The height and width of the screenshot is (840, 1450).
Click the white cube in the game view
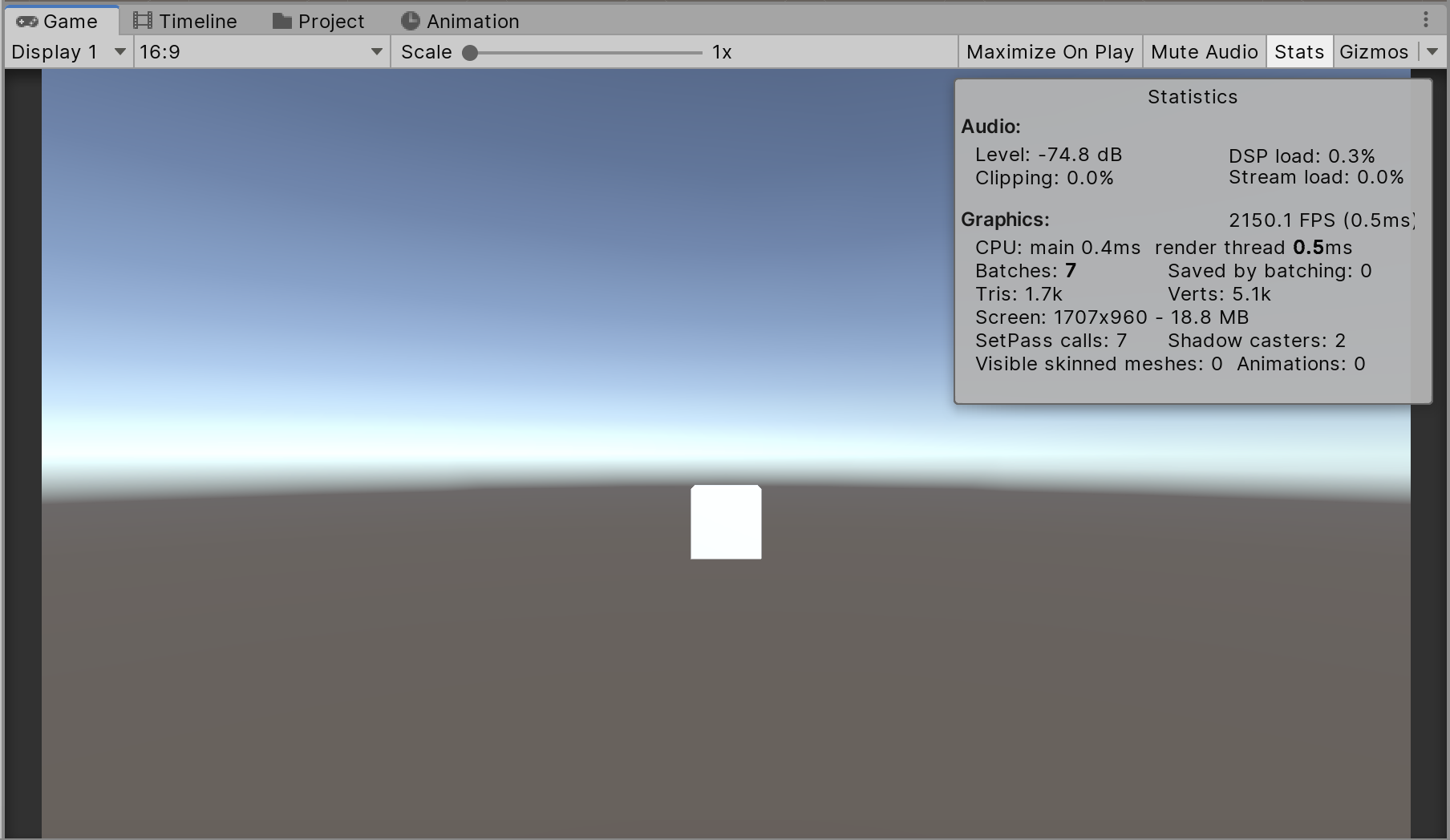726,522
